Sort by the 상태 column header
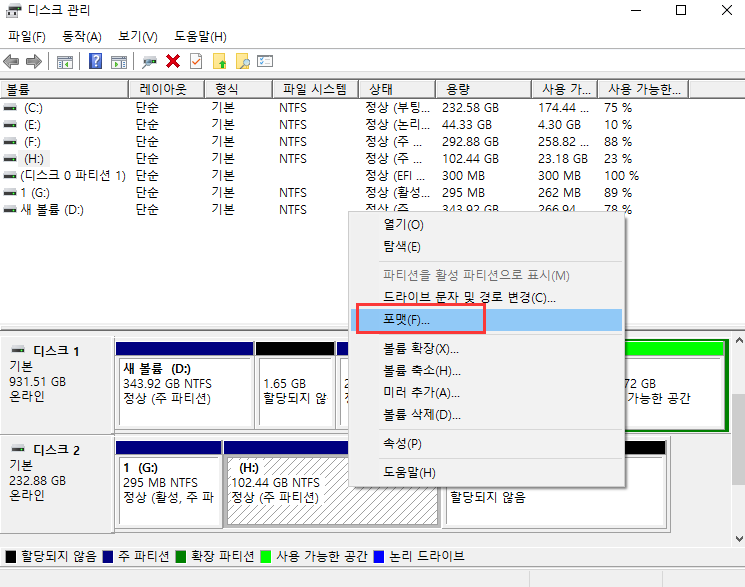 coord(397,89)
